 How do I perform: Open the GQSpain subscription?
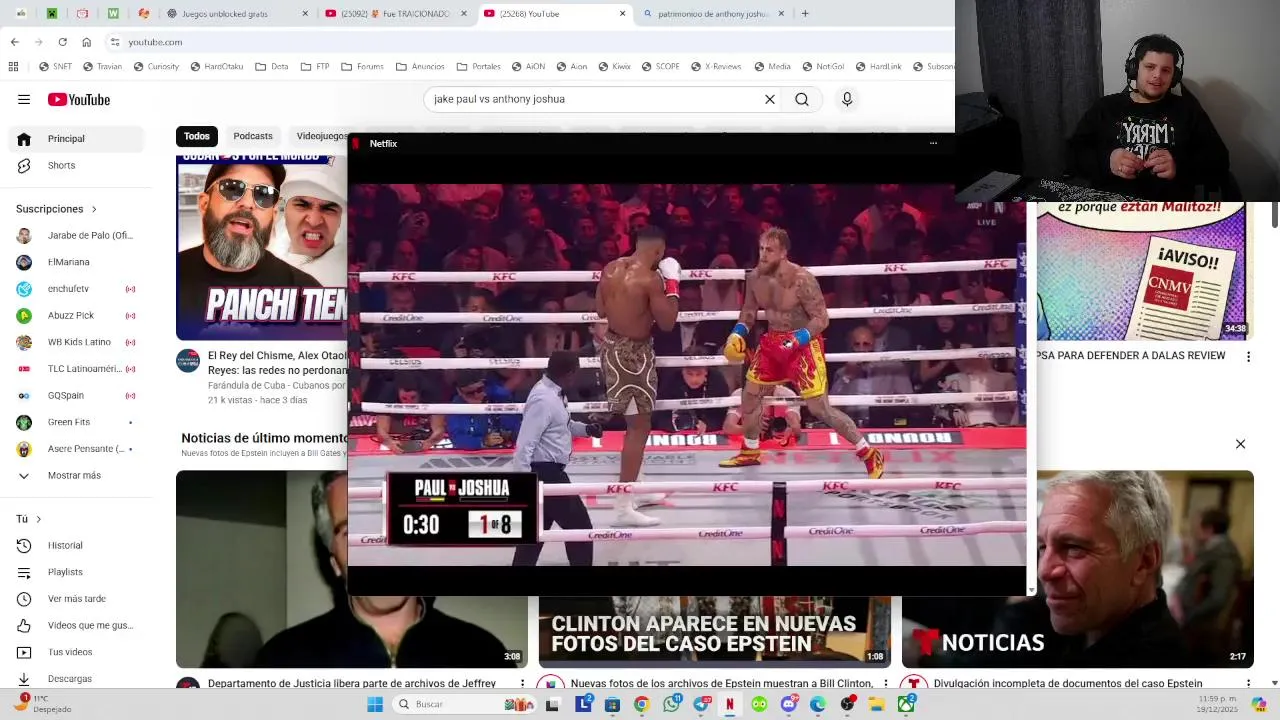pos(76,395)
